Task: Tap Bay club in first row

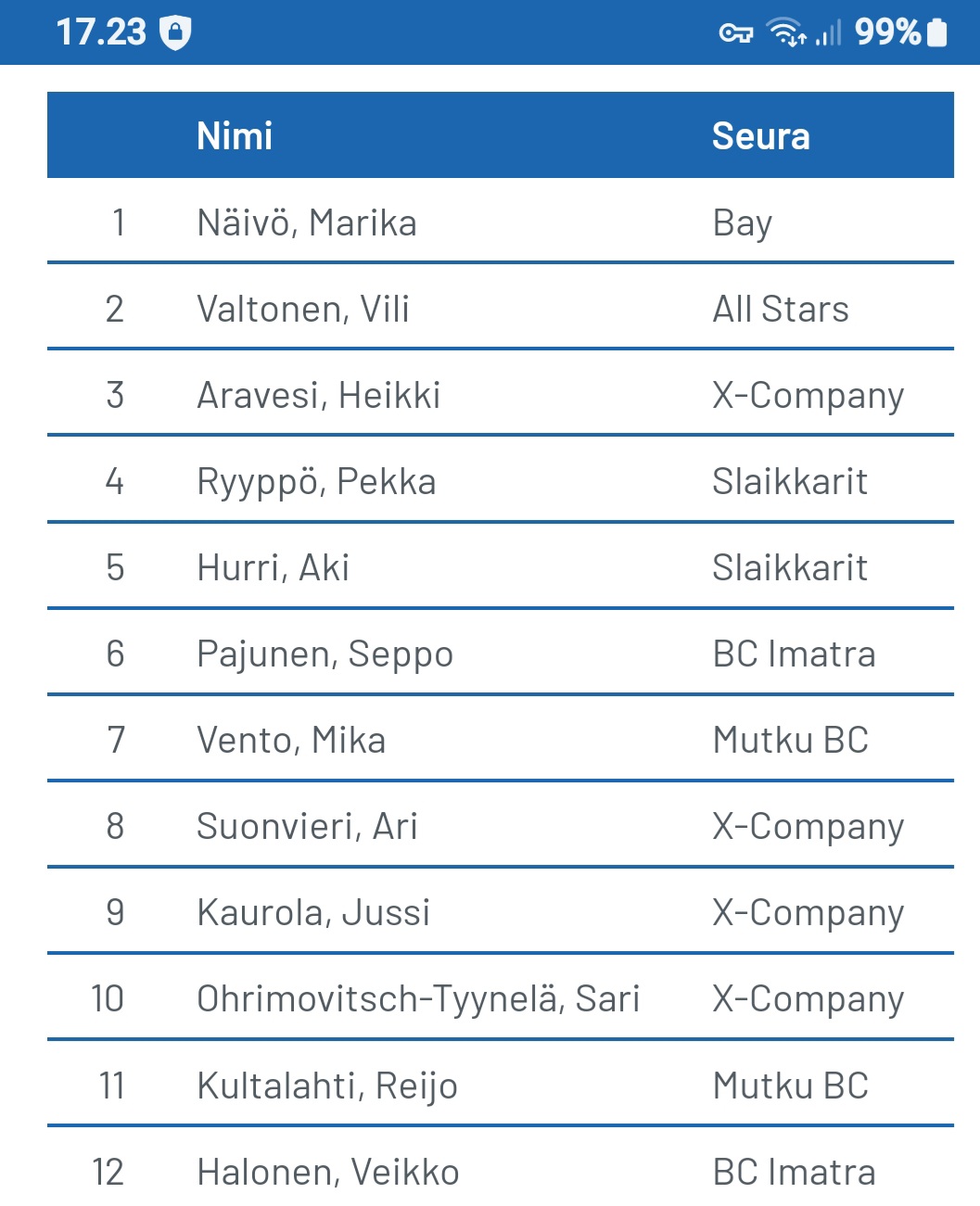Action: coord(742,222)
